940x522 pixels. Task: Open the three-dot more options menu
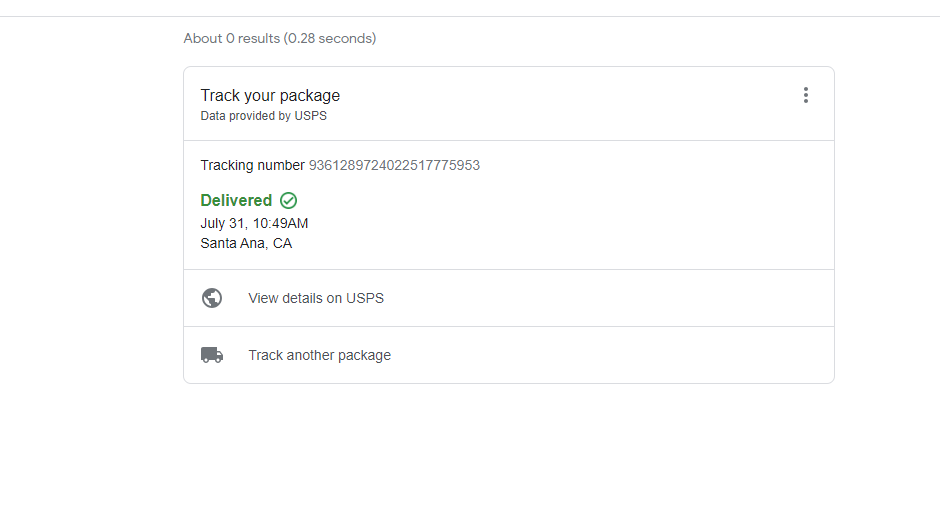tap(806, 95)
